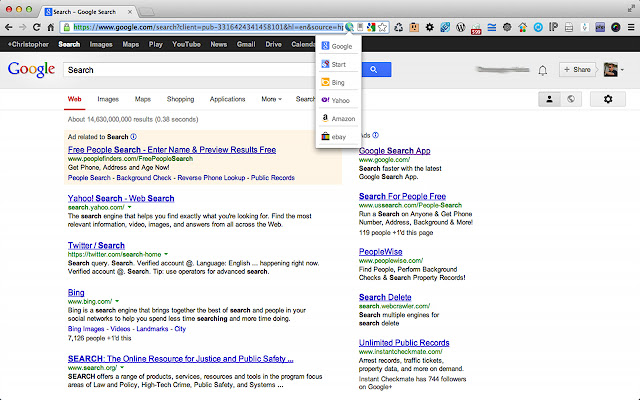The image size is (640, 400).
Task: Expand the arrow next to www.search.org
Action: click(122, 367)
